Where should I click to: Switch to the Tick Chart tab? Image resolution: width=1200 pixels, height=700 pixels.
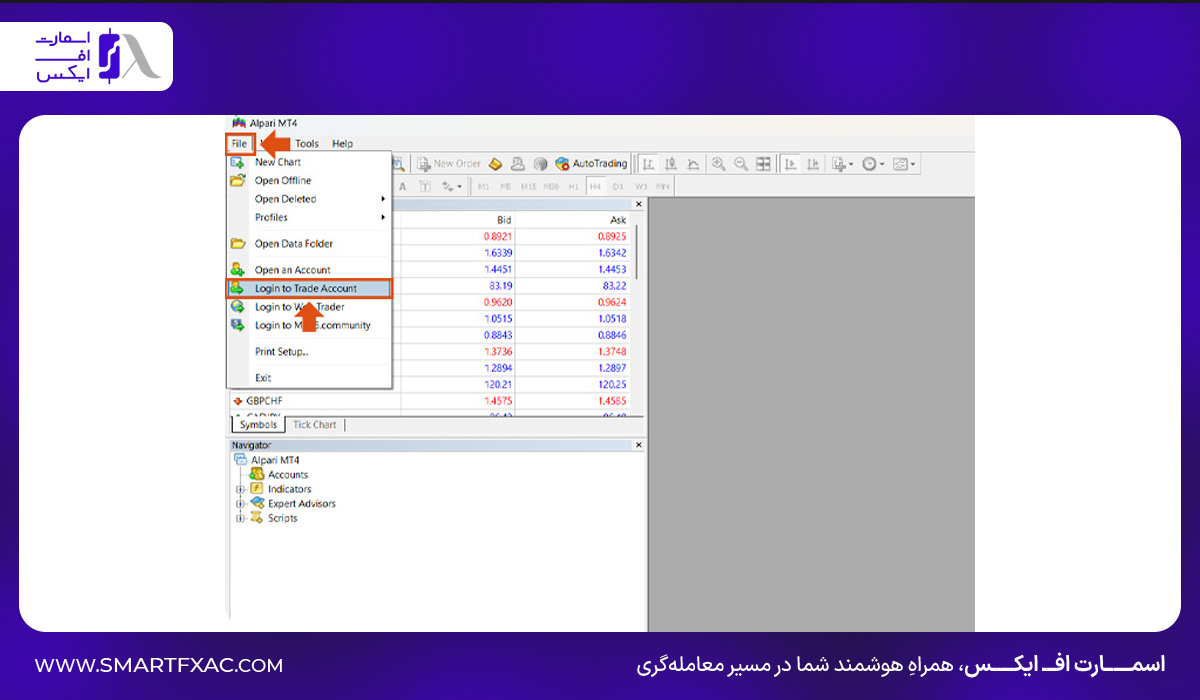pyautogui.click(x=314, y=425)
